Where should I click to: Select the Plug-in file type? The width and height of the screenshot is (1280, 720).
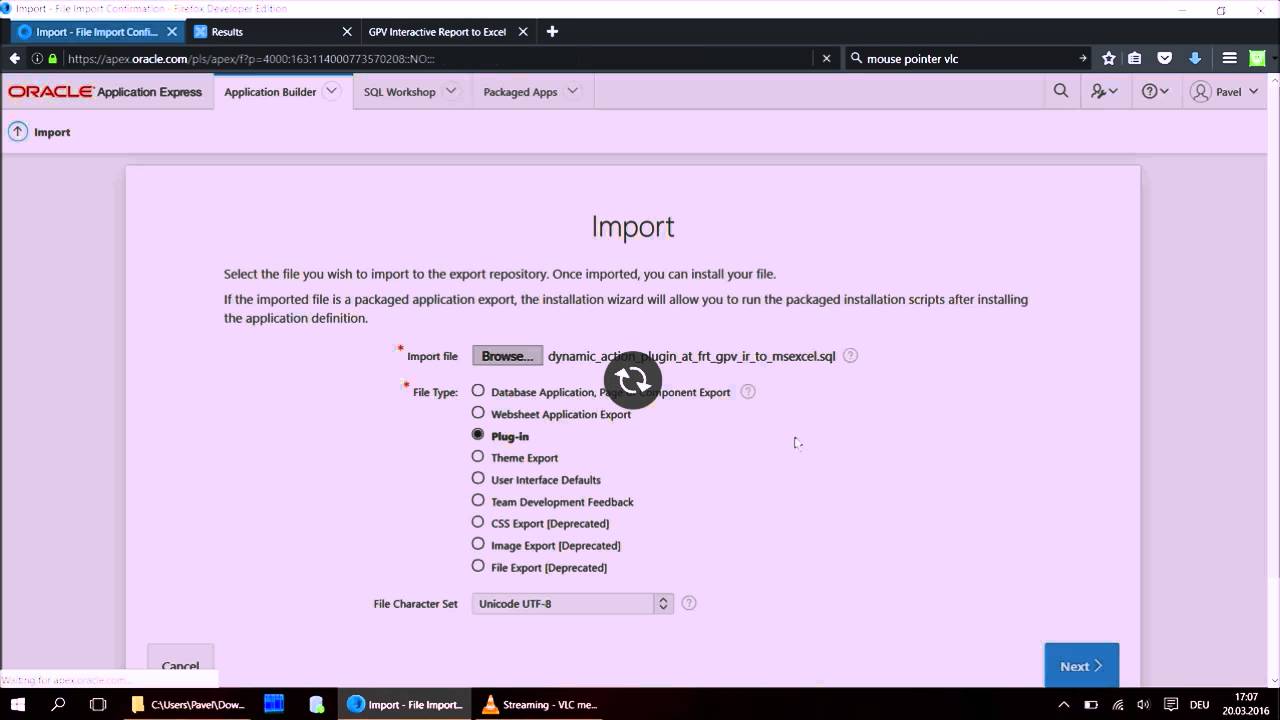(x=478, y=435)
